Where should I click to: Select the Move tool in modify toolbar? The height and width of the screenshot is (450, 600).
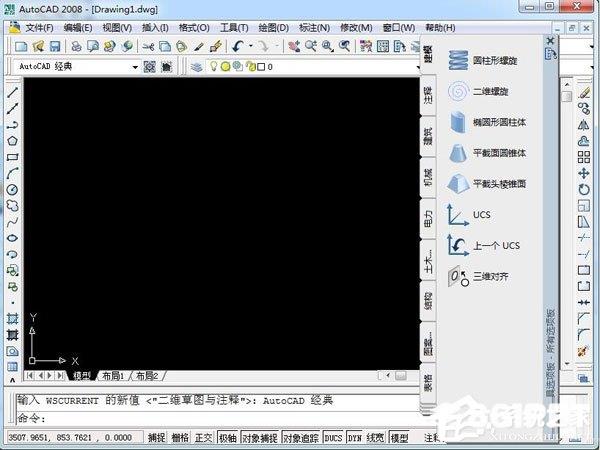coord(584,173)
